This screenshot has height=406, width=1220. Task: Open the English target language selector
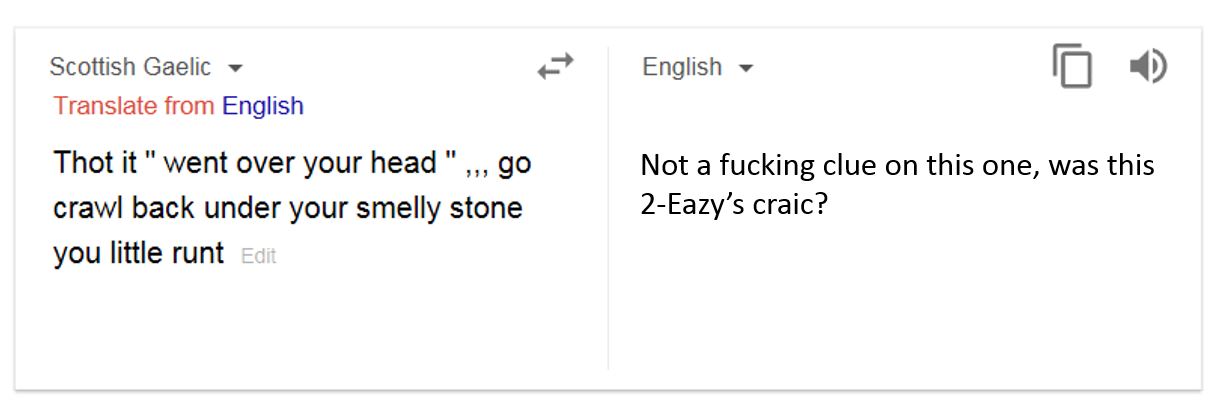point(682,67)
